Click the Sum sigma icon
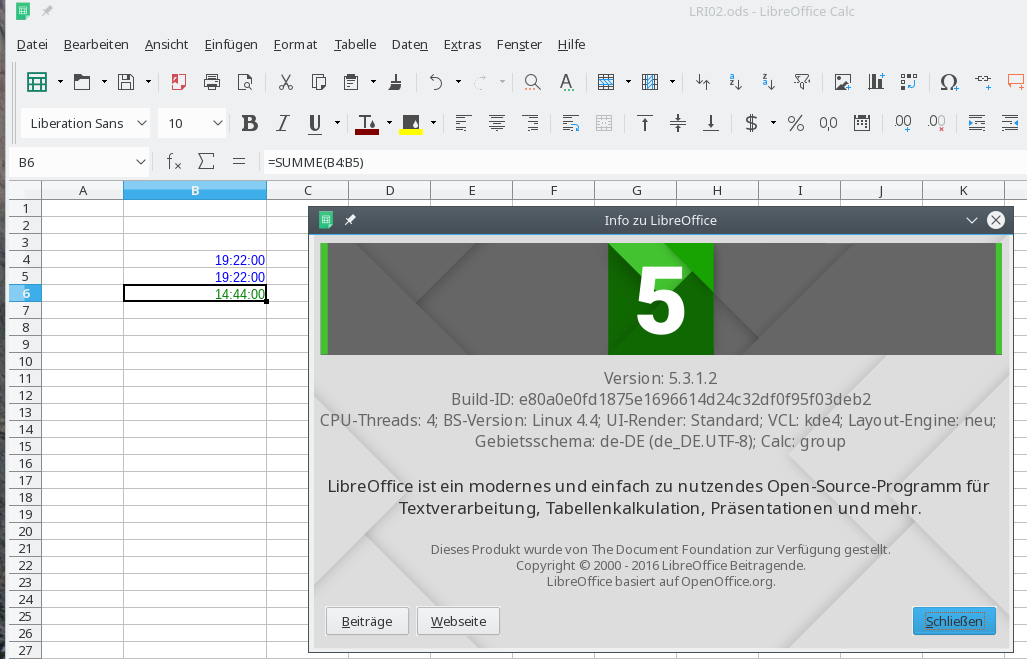This screenshot has width=1027, height=659. tap(206, 162)
